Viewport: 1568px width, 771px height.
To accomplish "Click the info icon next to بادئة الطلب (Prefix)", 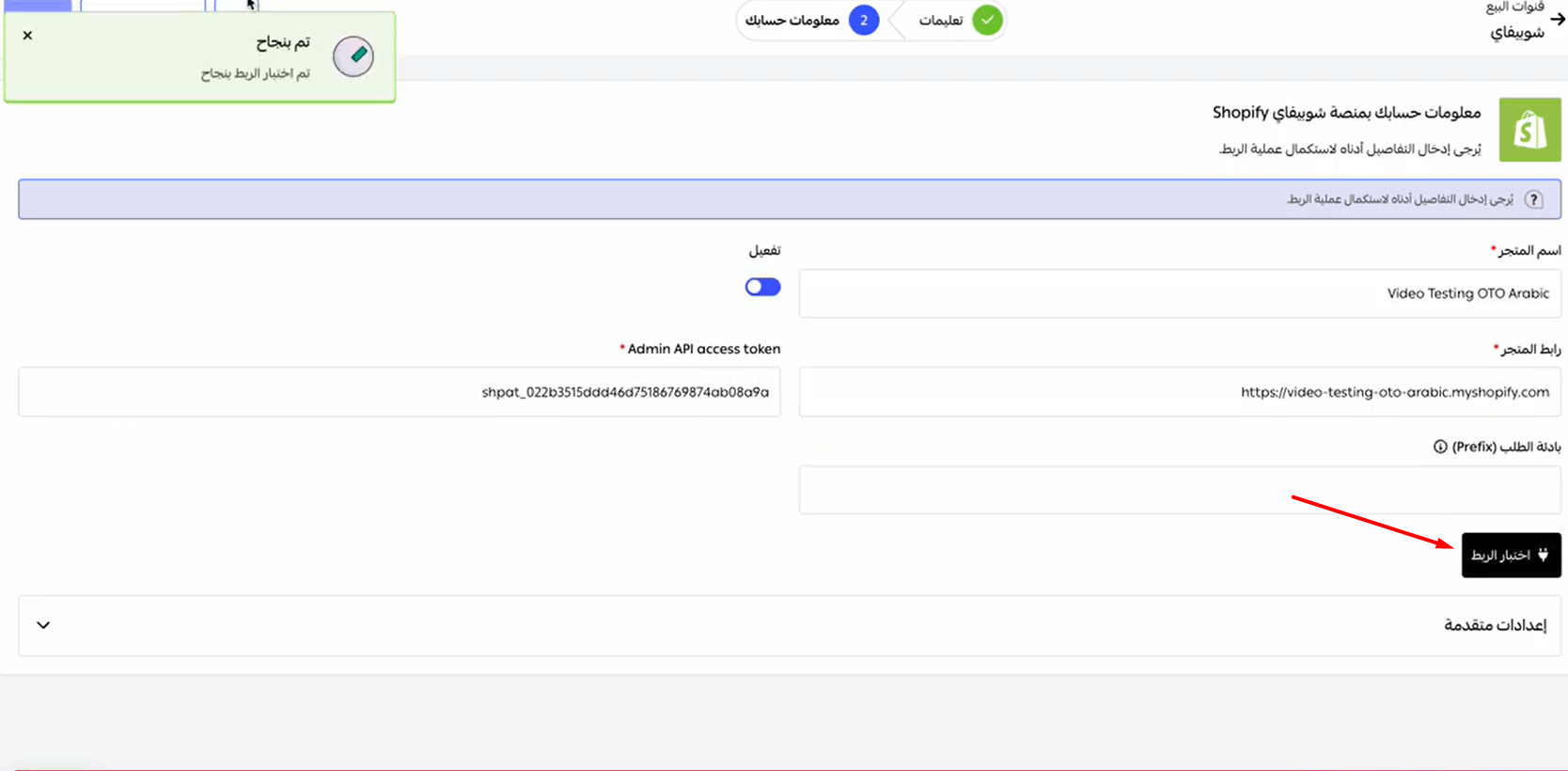I will point(1440,447).
